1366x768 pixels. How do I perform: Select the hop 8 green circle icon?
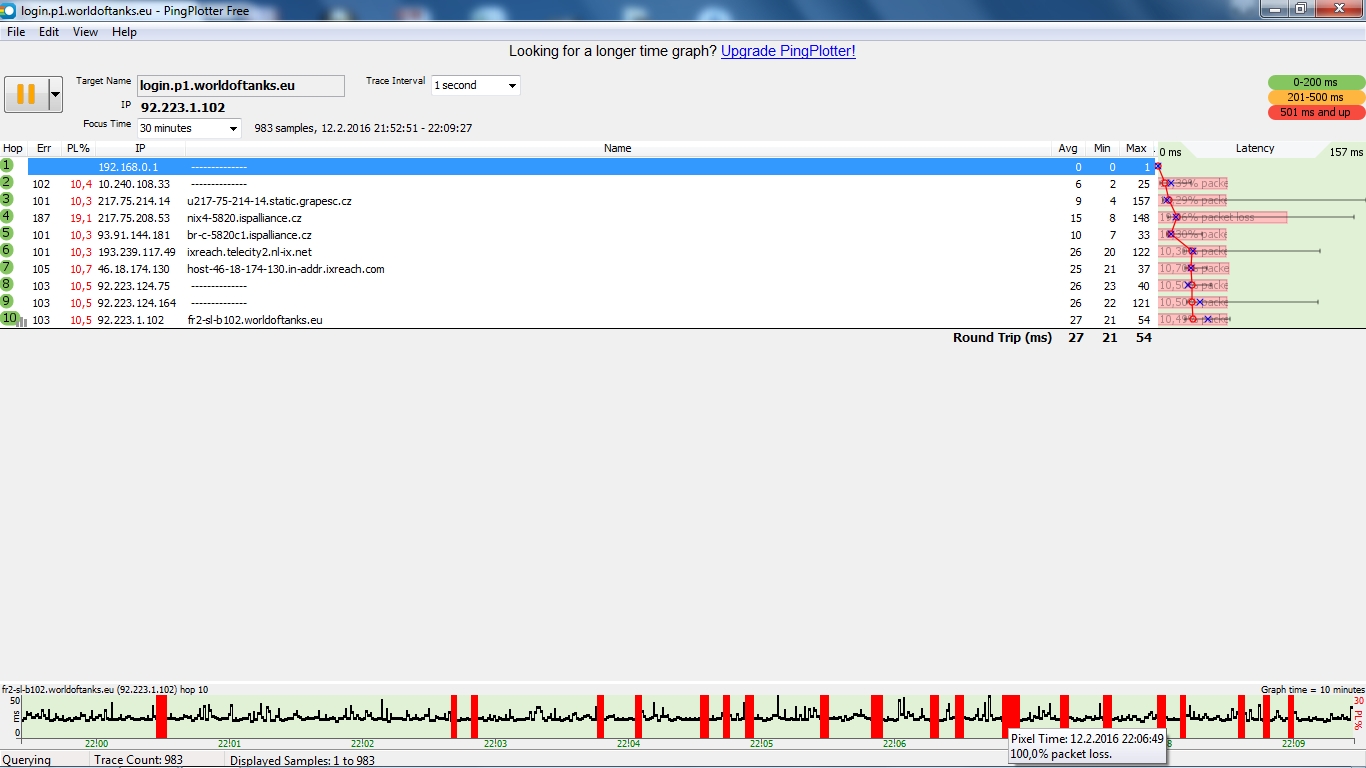pyautogui.click(x=7, y=284)
